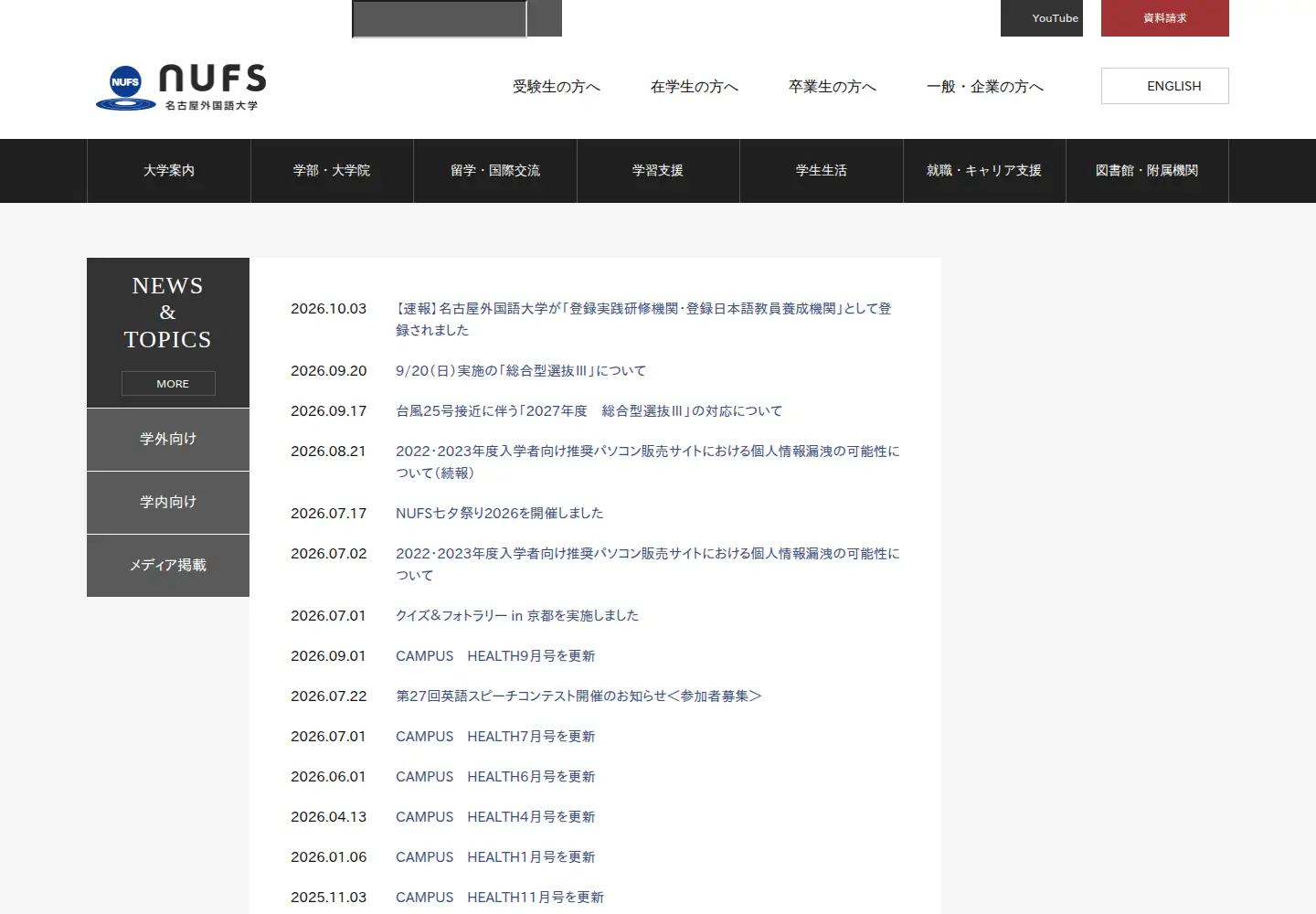Click the date 2025.11.03
This screenshot has height=914, width=1316.
point(329,898)
